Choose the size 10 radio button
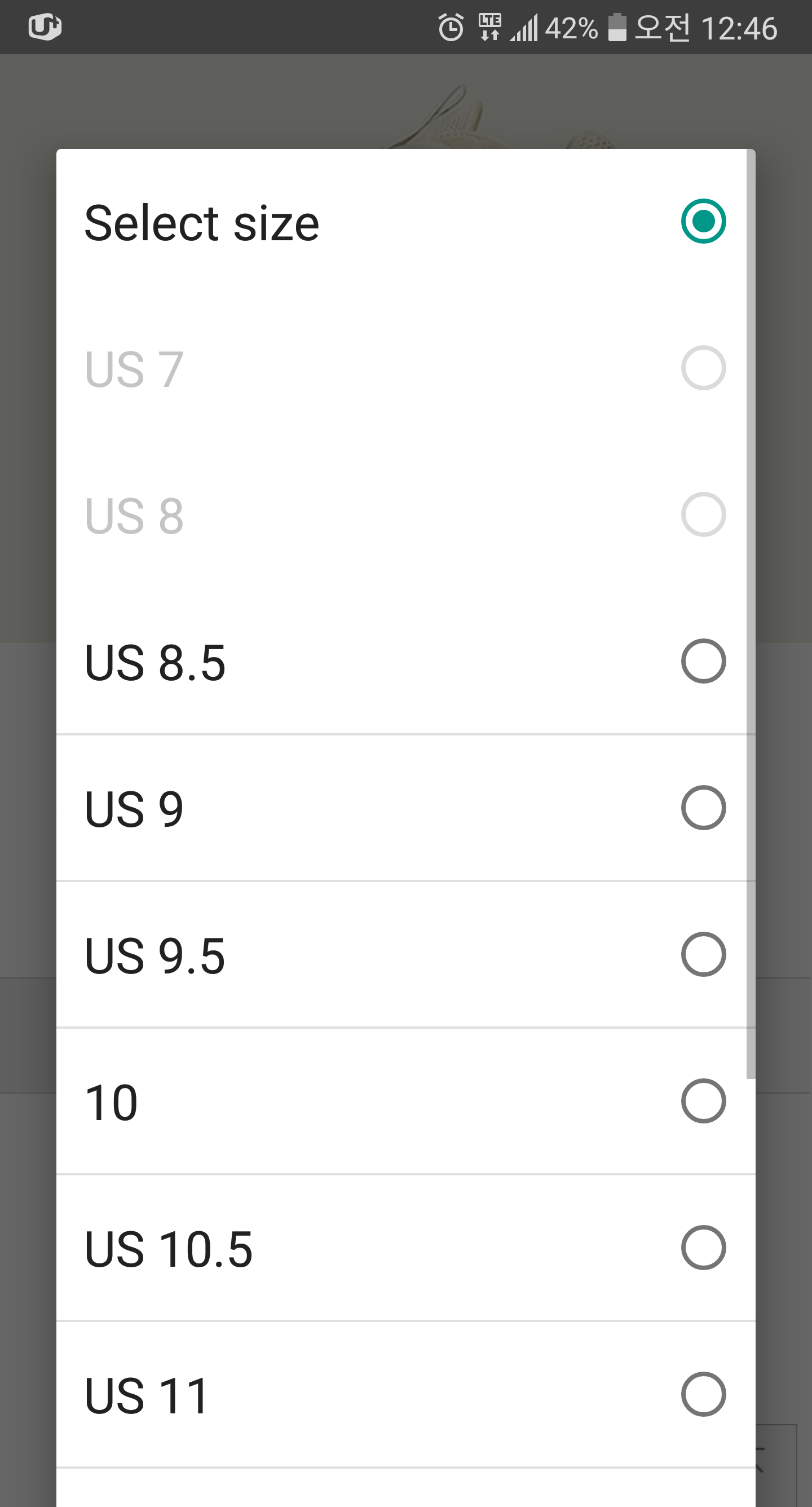The width and height of the screenshot is (812, 1507). (703, 1101)
